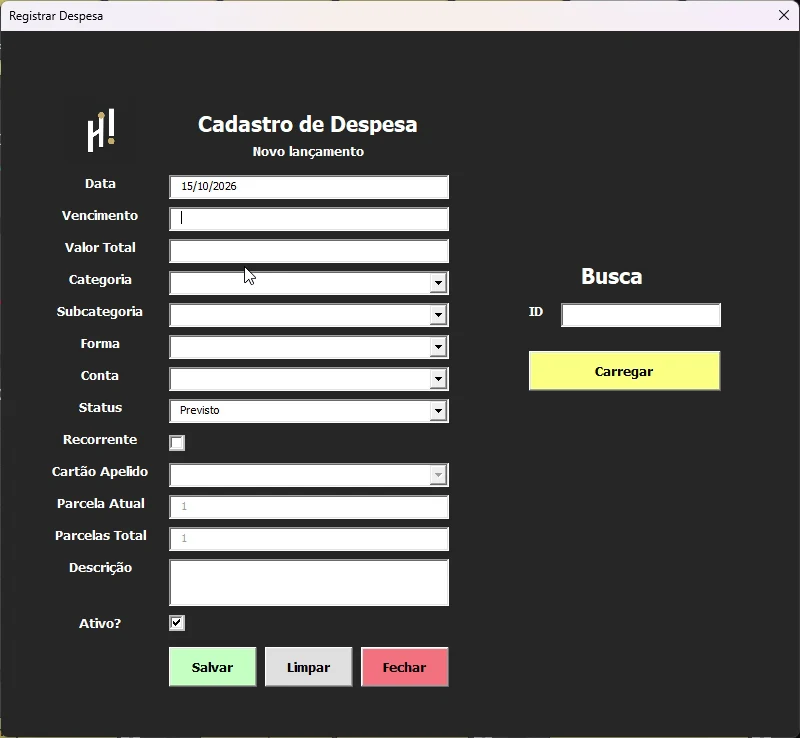Click the Cartão Apelido label

click(100, 472)
